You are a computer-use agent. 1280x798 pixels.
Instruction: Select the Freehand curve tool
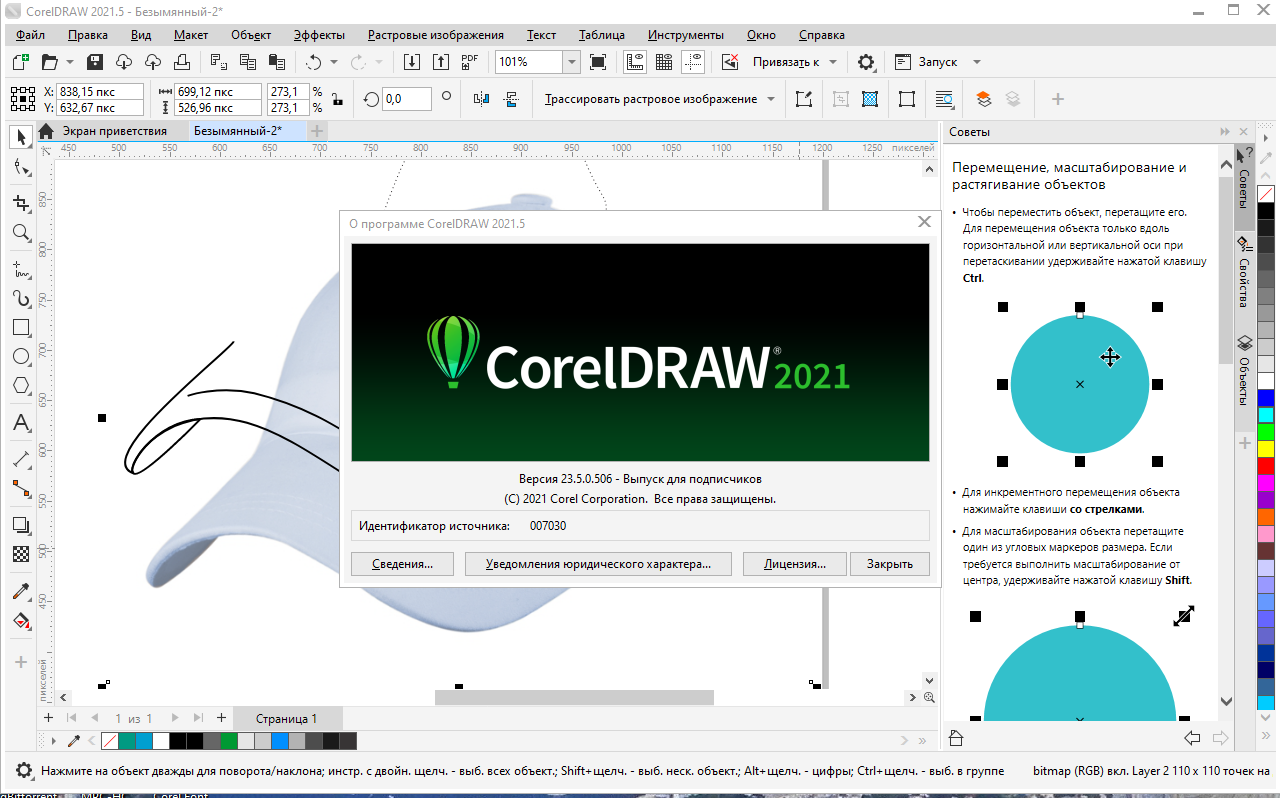coord(21,269)
